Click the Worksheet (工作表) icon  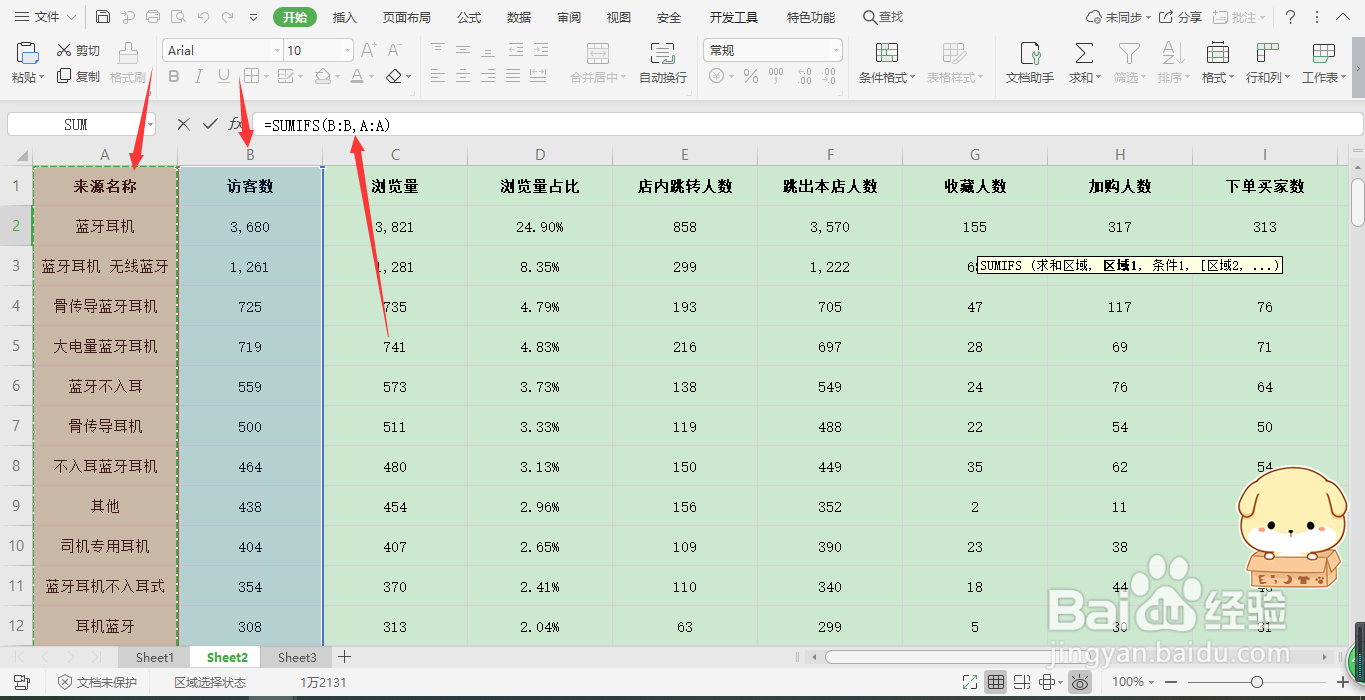[x=1323, y=53]
